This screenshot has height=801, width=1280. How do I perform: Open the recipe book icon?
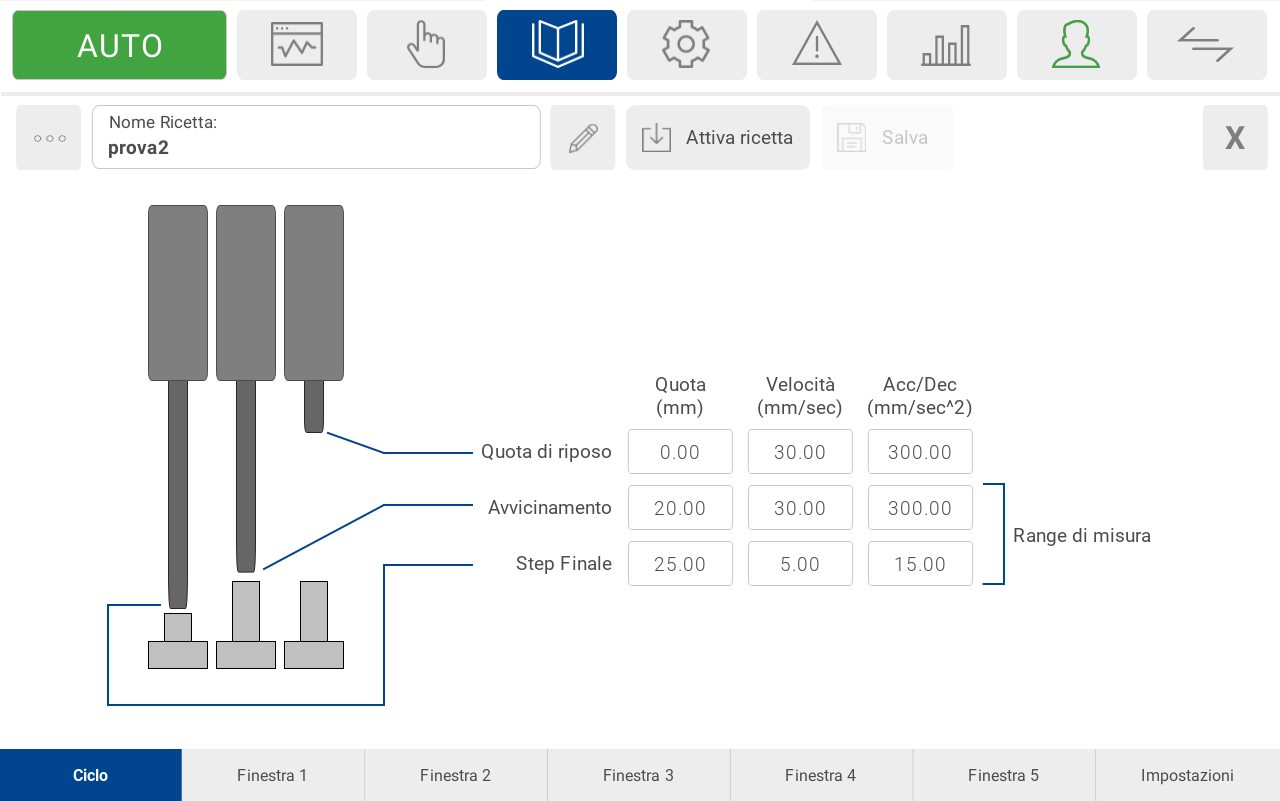point(556,45)
